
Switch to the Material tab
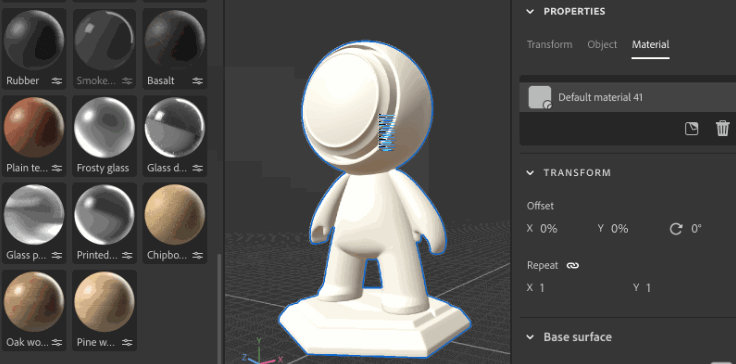[651, 45]
